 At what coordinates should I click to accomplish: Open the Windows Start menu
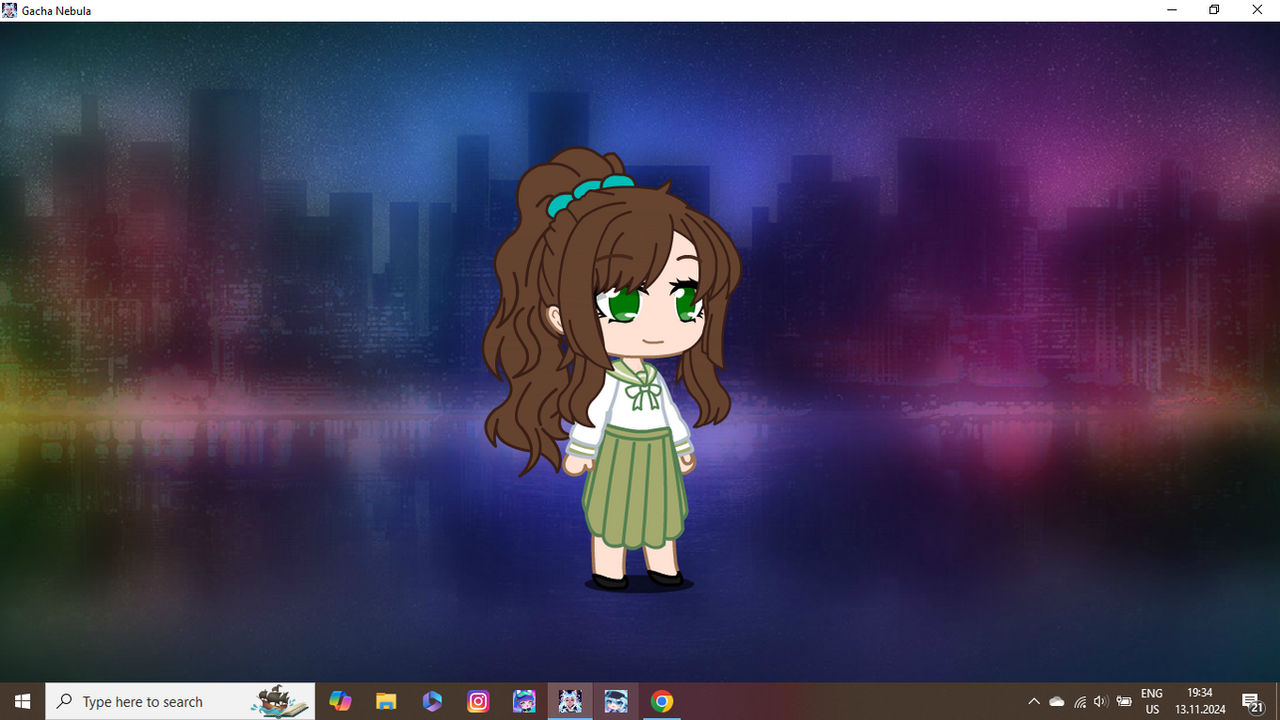coord(22,701)
